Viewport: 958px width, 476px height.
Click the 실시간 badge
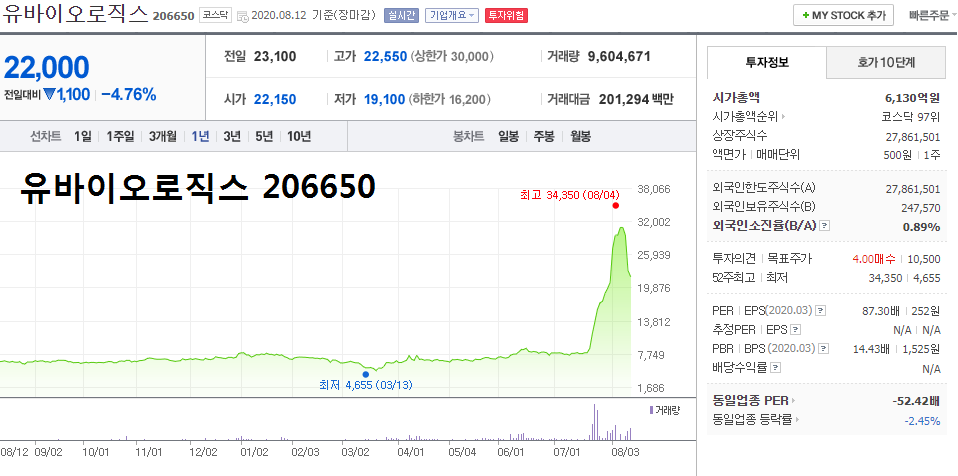pos(401,15)
